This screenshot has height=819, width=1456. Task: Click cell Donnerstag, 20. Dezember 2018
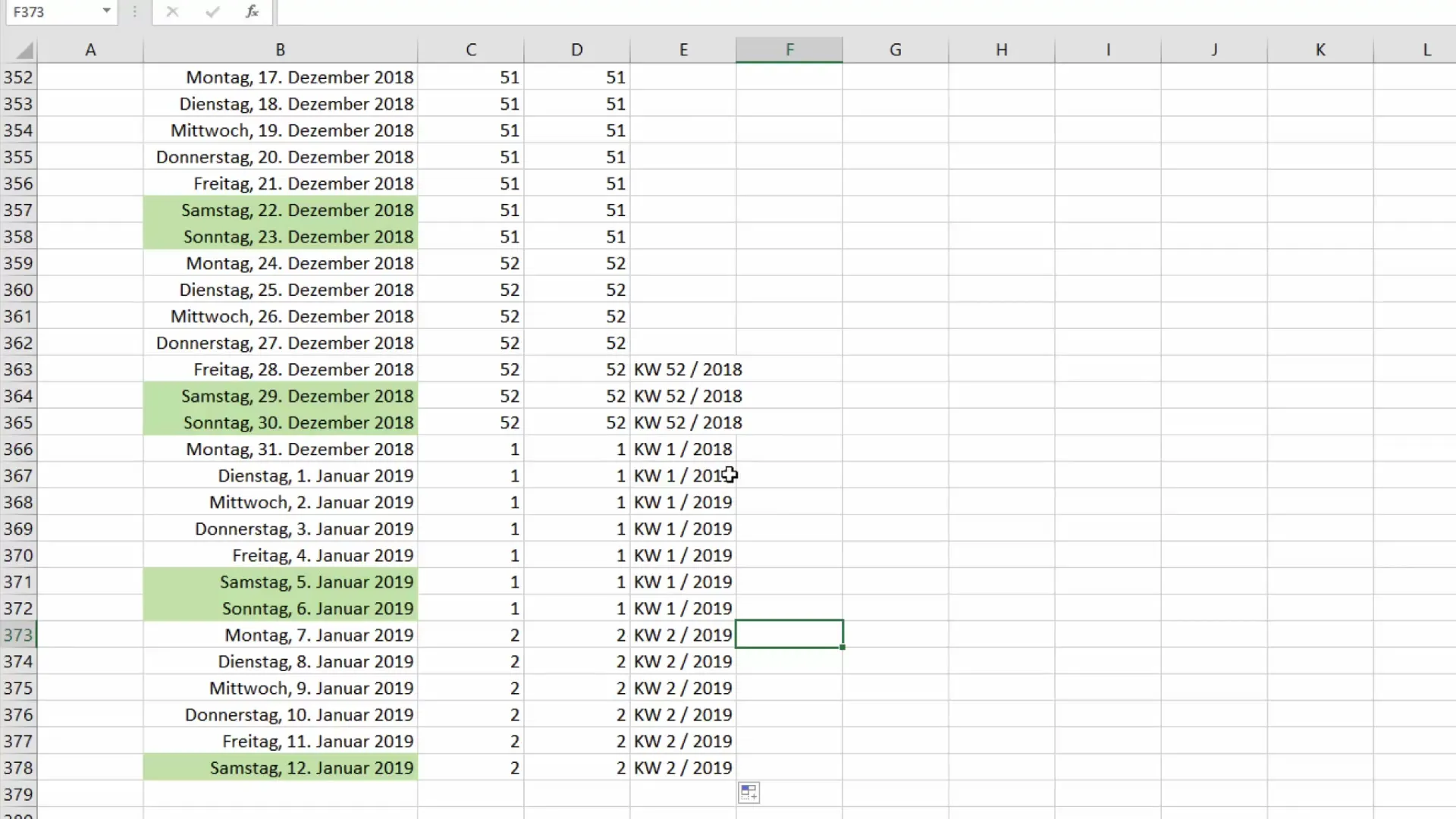(x=281, y=157)
